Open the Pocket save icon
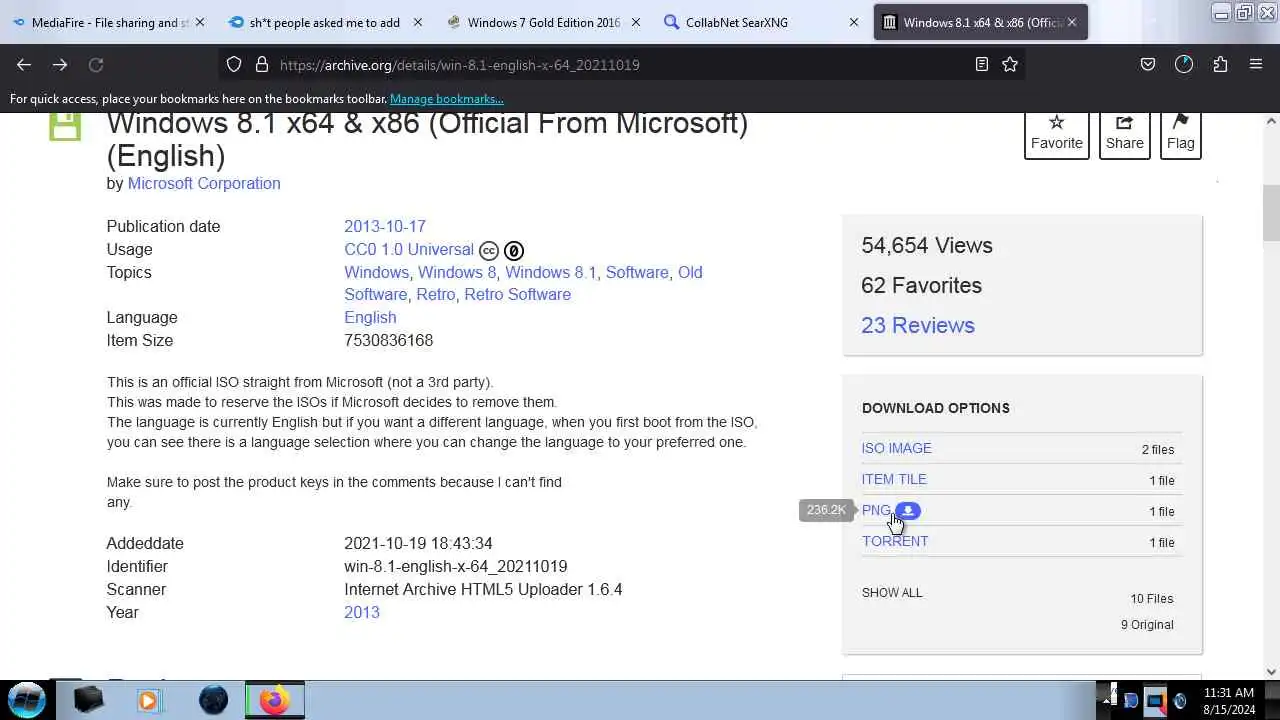The image size is (1280, 720). pos(1148,64)
